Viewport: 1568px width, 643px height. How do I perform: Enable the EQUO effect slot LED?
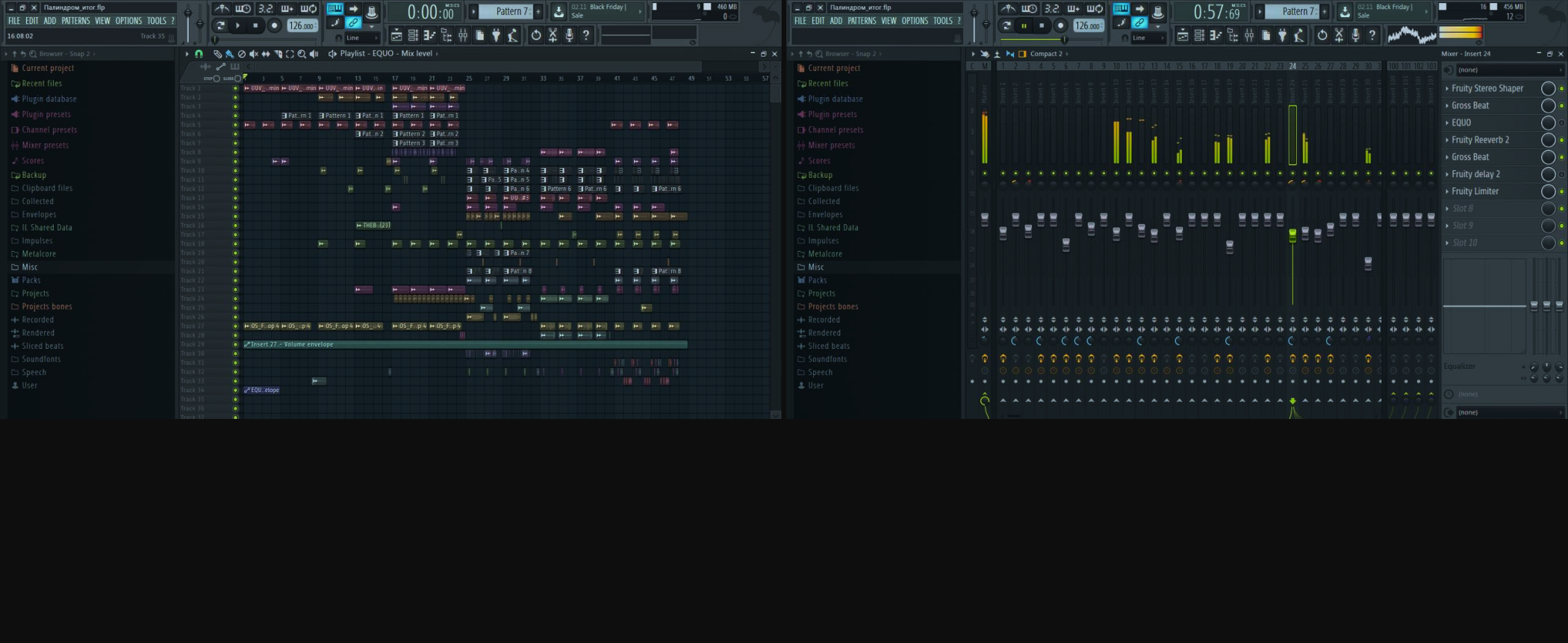coord(1561,123)
